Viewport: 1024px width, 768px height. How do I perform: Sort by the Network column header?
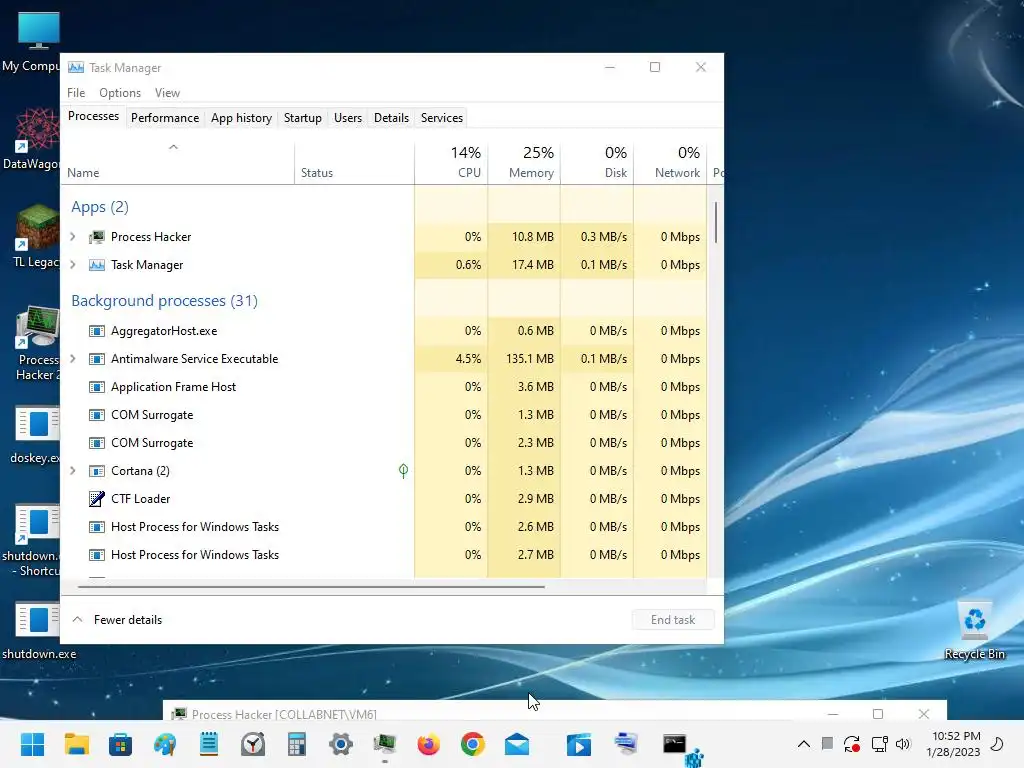point(671,162)
